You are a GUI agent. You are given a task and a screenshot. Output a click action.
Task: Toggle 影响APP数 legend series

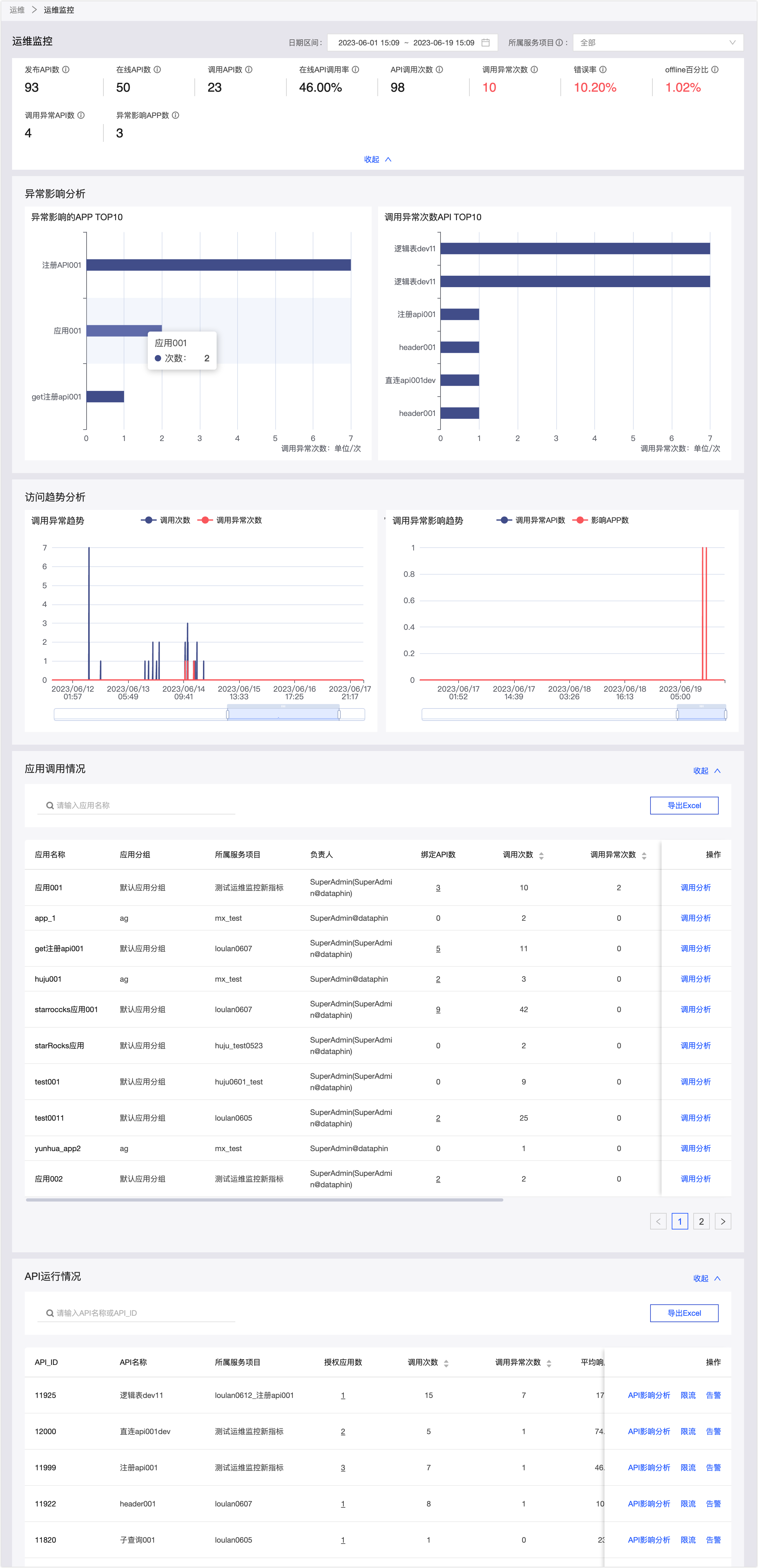point(600,520)
